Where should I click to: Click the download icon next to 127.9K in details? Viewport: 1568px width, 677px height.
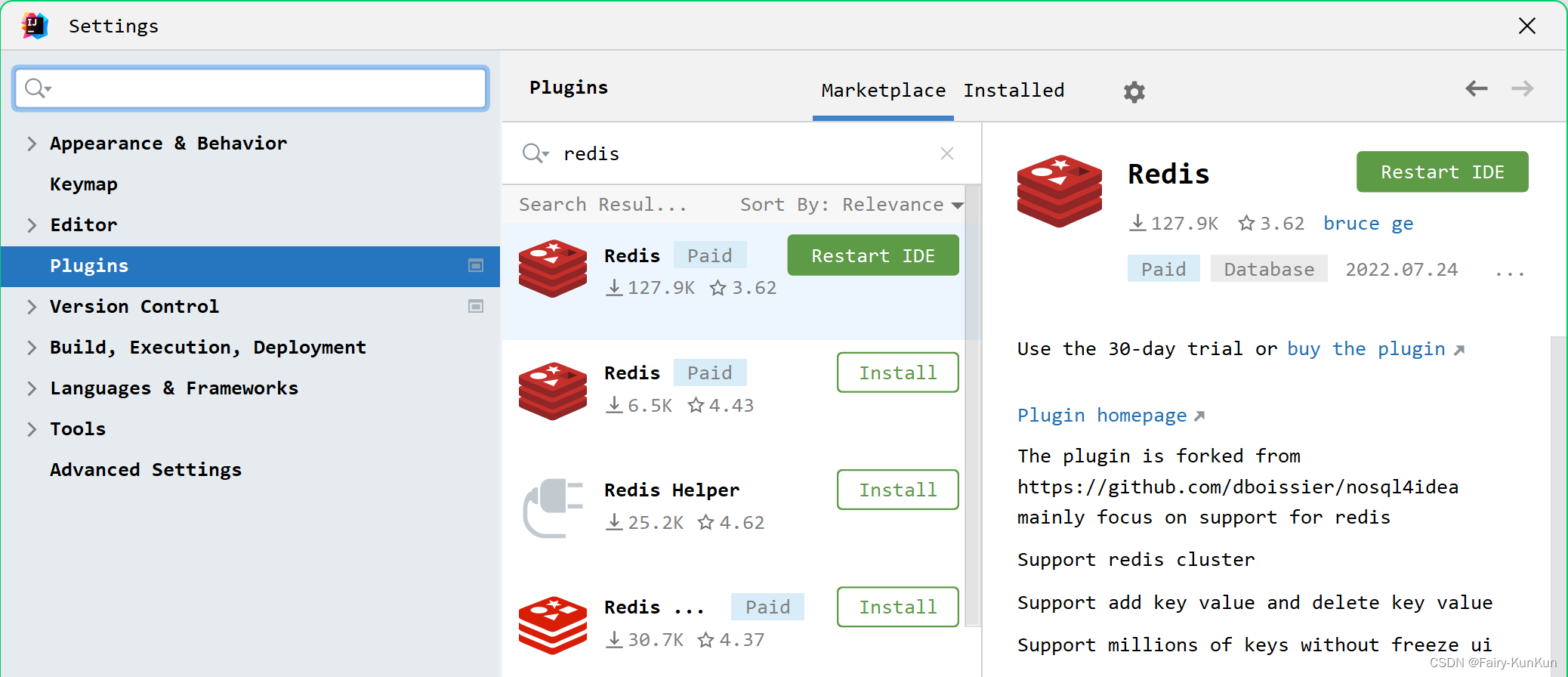coord(1137,223)
